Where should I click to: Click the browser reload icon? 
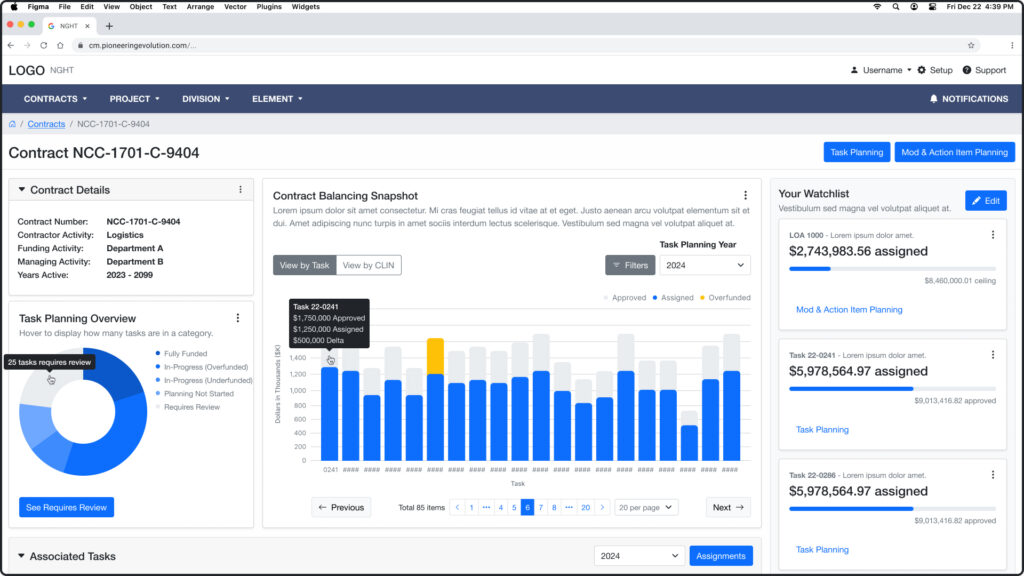44,45
